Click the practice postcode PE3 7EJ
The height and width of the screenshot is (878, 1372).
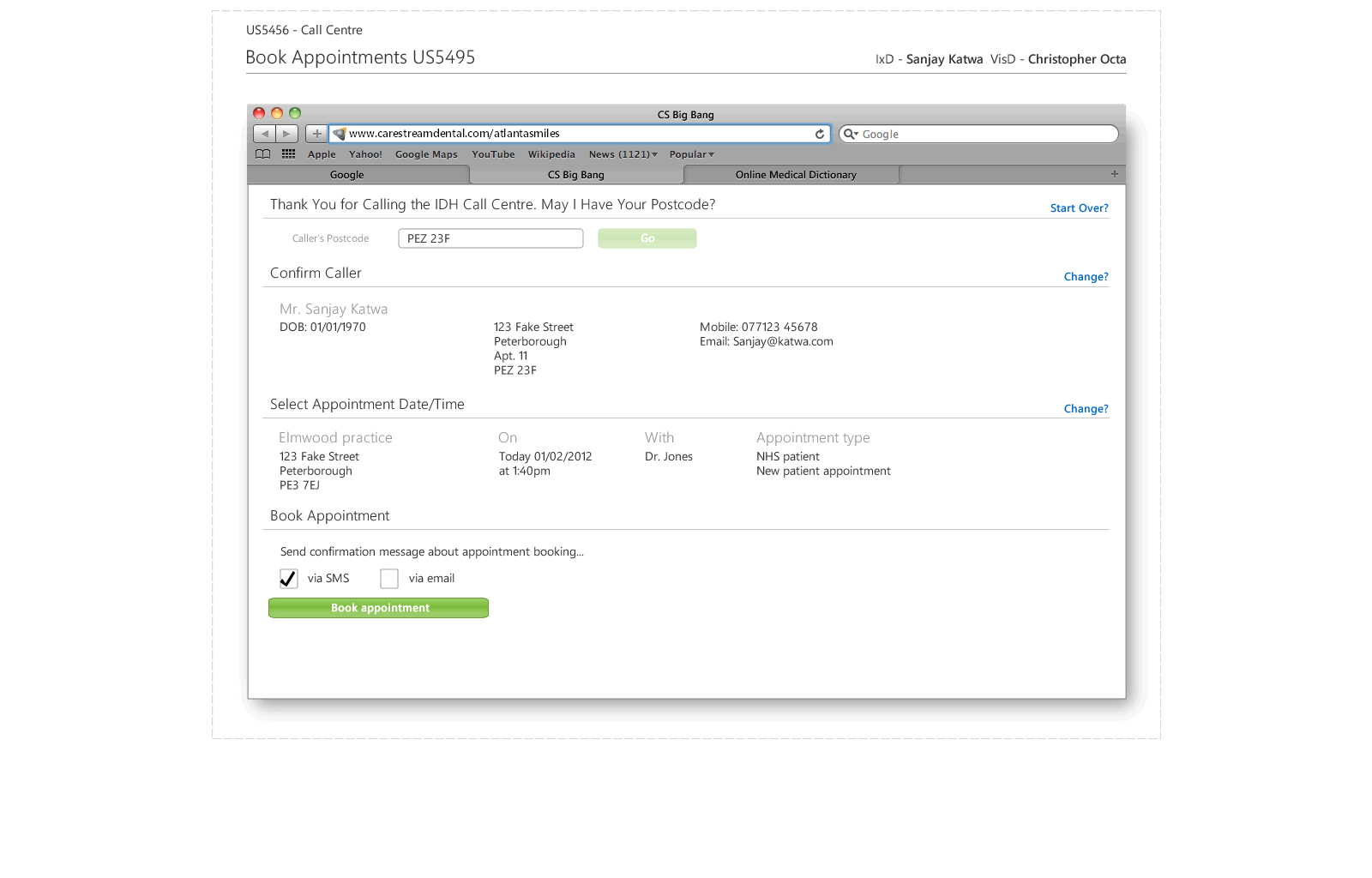tap(299, 485)
